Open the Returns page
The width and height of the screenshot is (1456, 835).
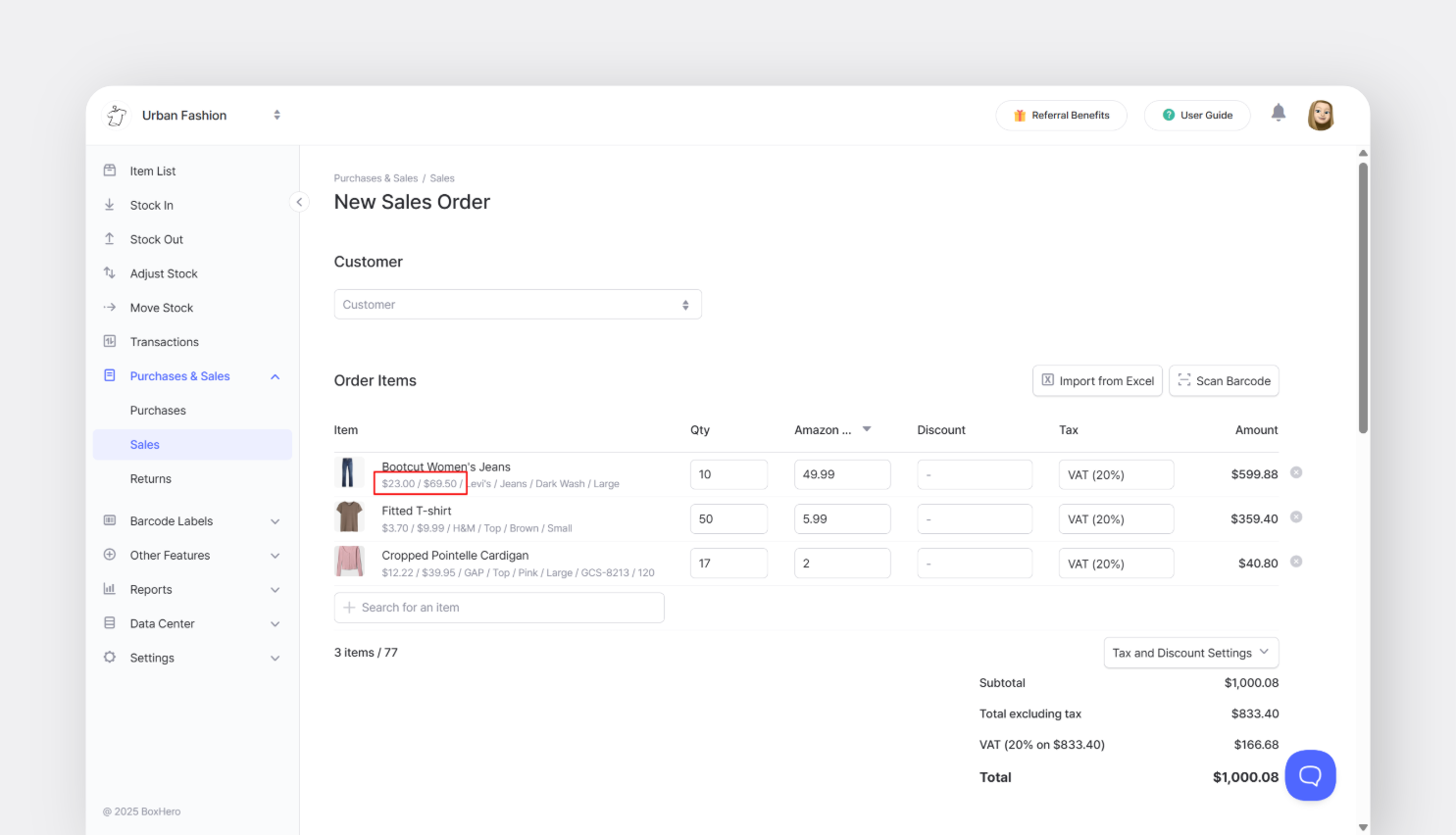pyautogui.click(x=150, y=478)
